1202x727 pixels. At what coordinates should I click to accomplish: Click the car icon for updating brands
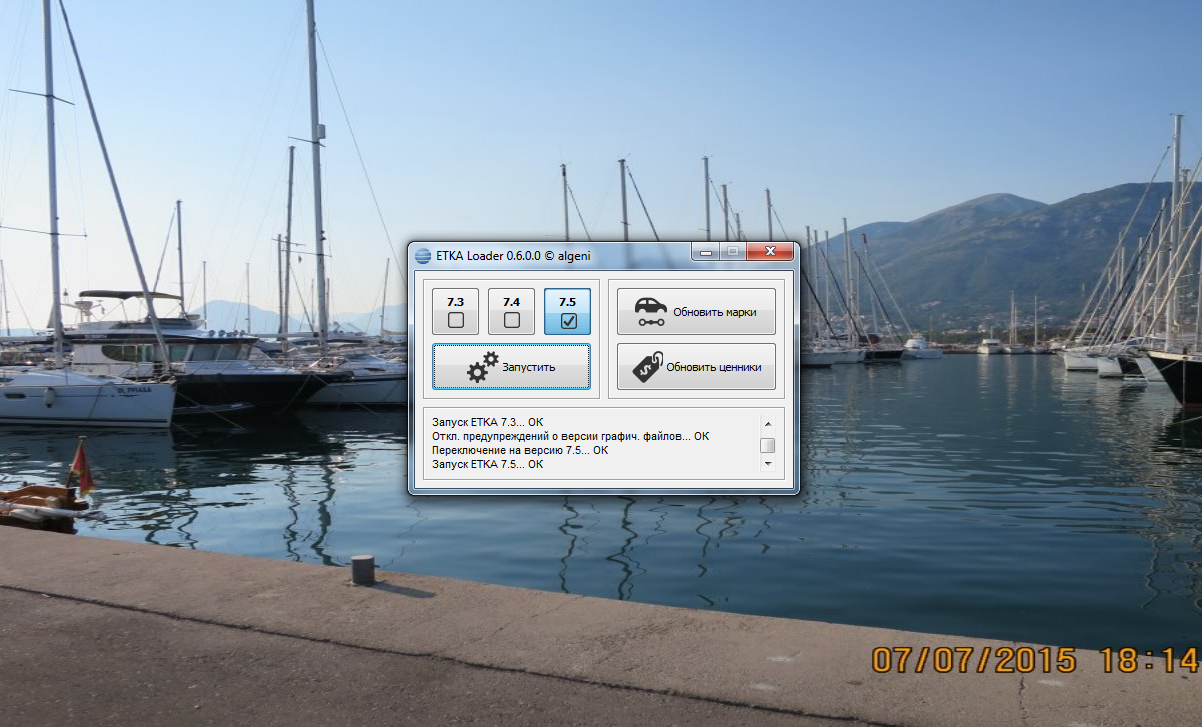point(650,311)
